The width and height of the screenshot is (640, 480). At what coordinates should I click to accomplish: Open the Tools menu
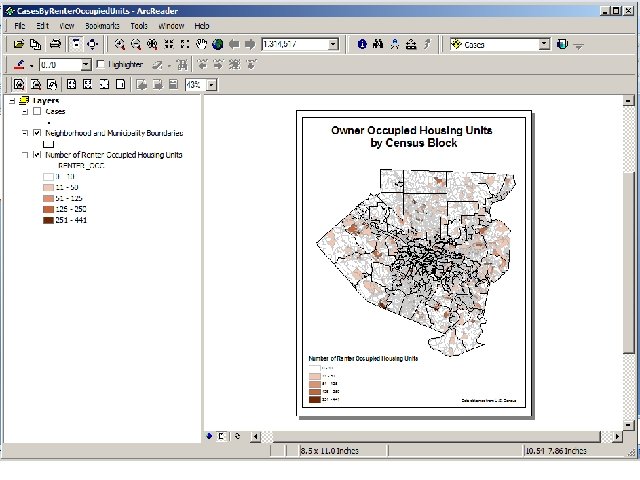click(139, 24)
